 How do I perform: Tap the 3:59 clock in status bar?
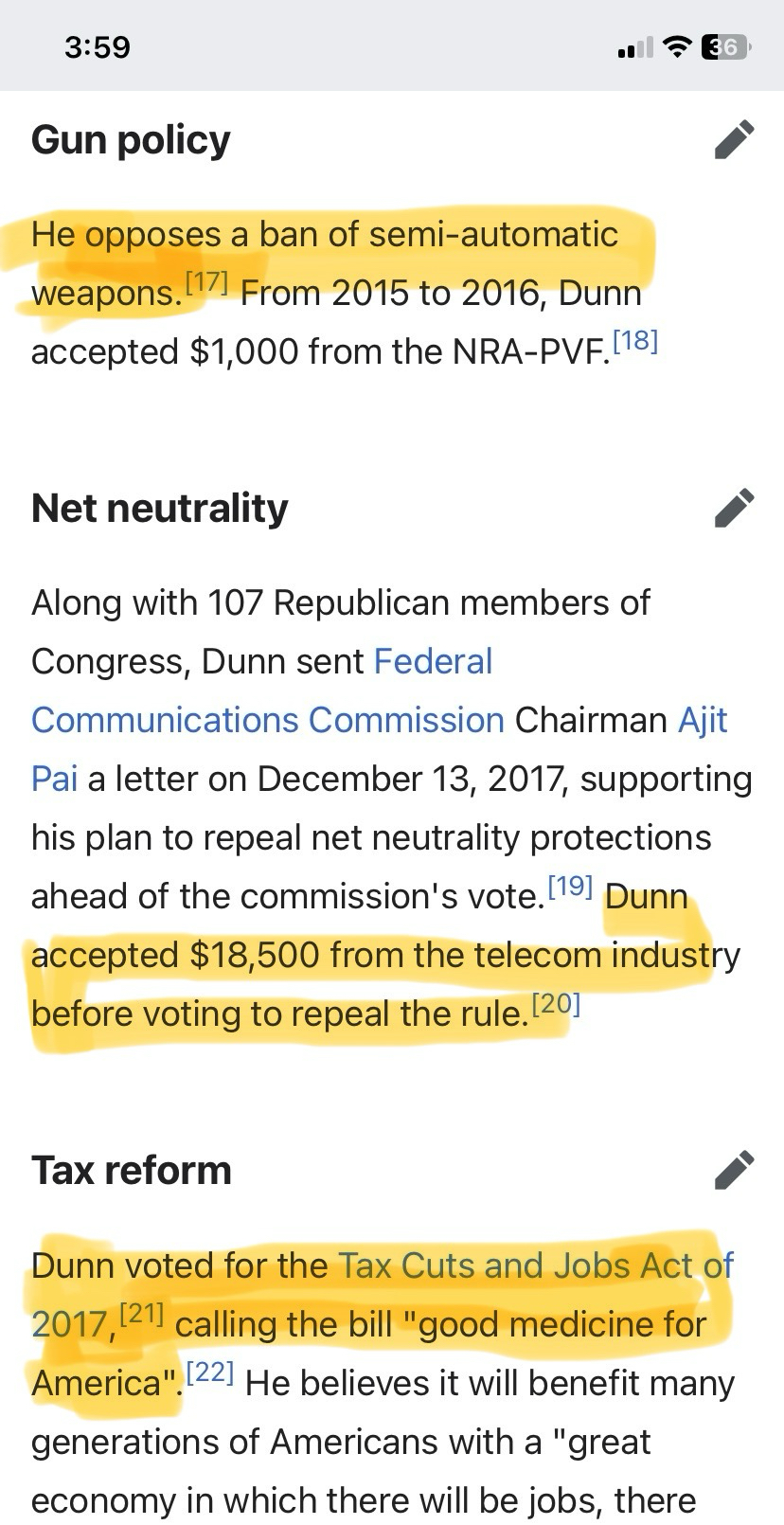click(98, 46)
